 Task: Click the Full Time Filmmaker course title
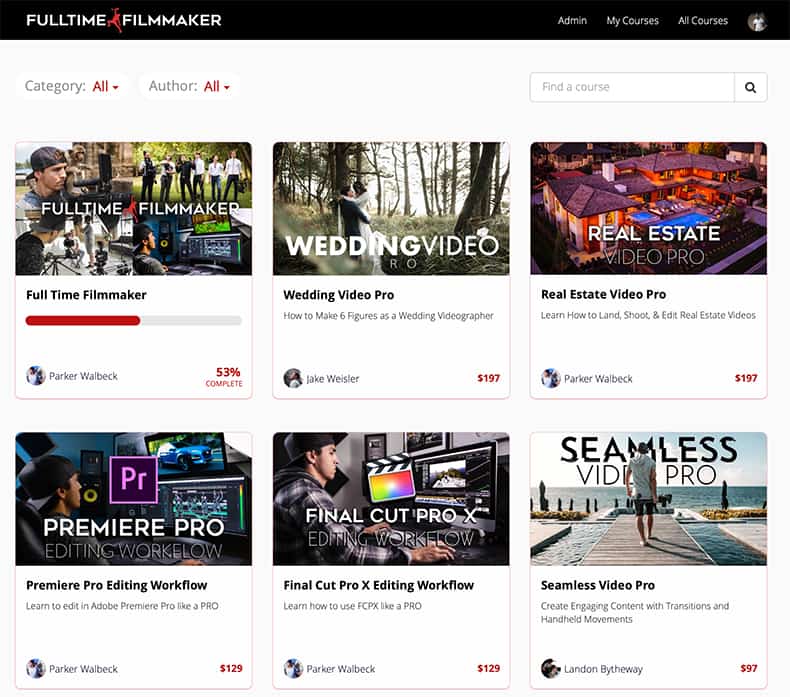pos(86,295)
